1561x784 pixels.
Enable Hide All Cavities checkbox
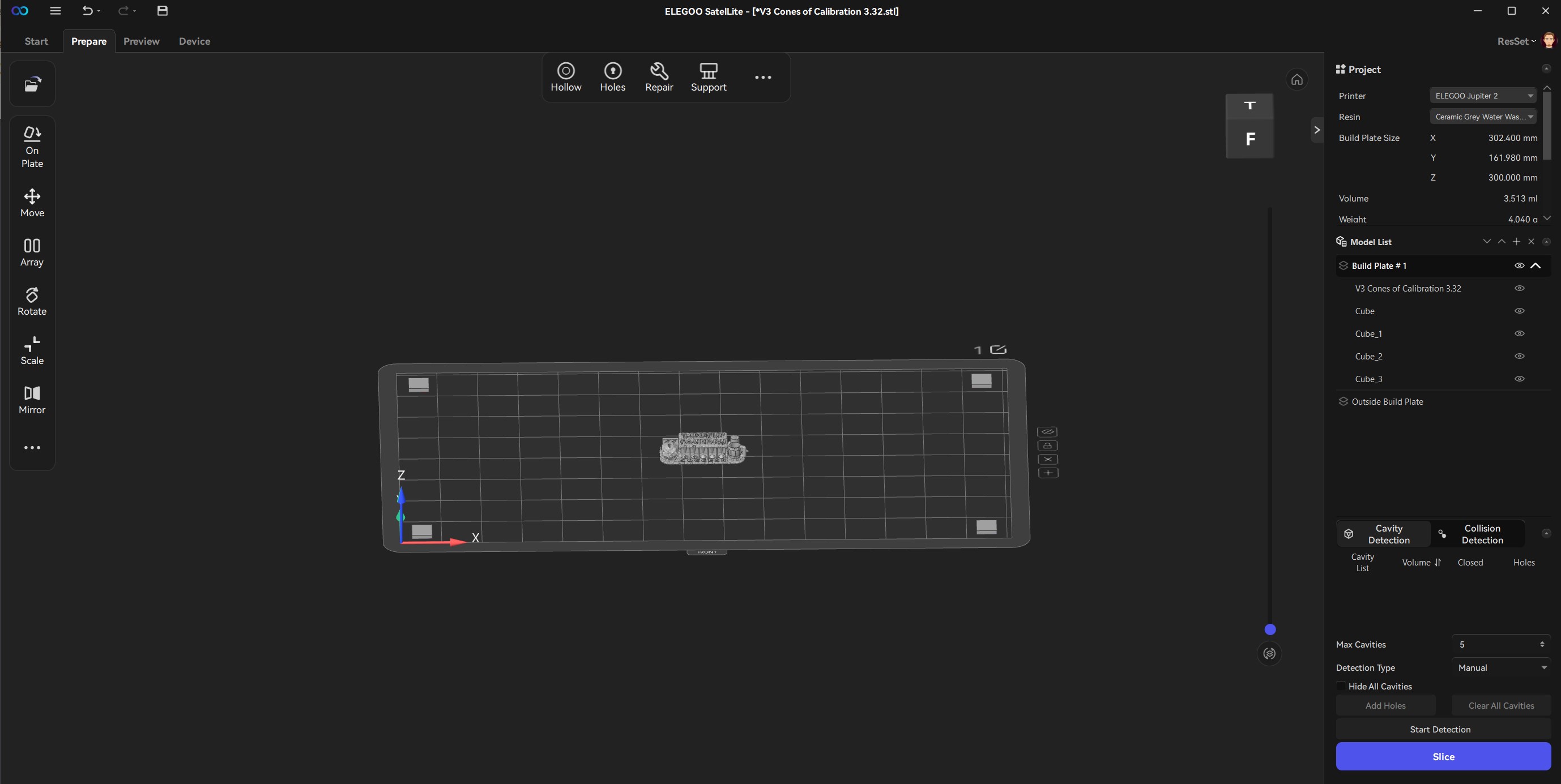point(1341,686)
